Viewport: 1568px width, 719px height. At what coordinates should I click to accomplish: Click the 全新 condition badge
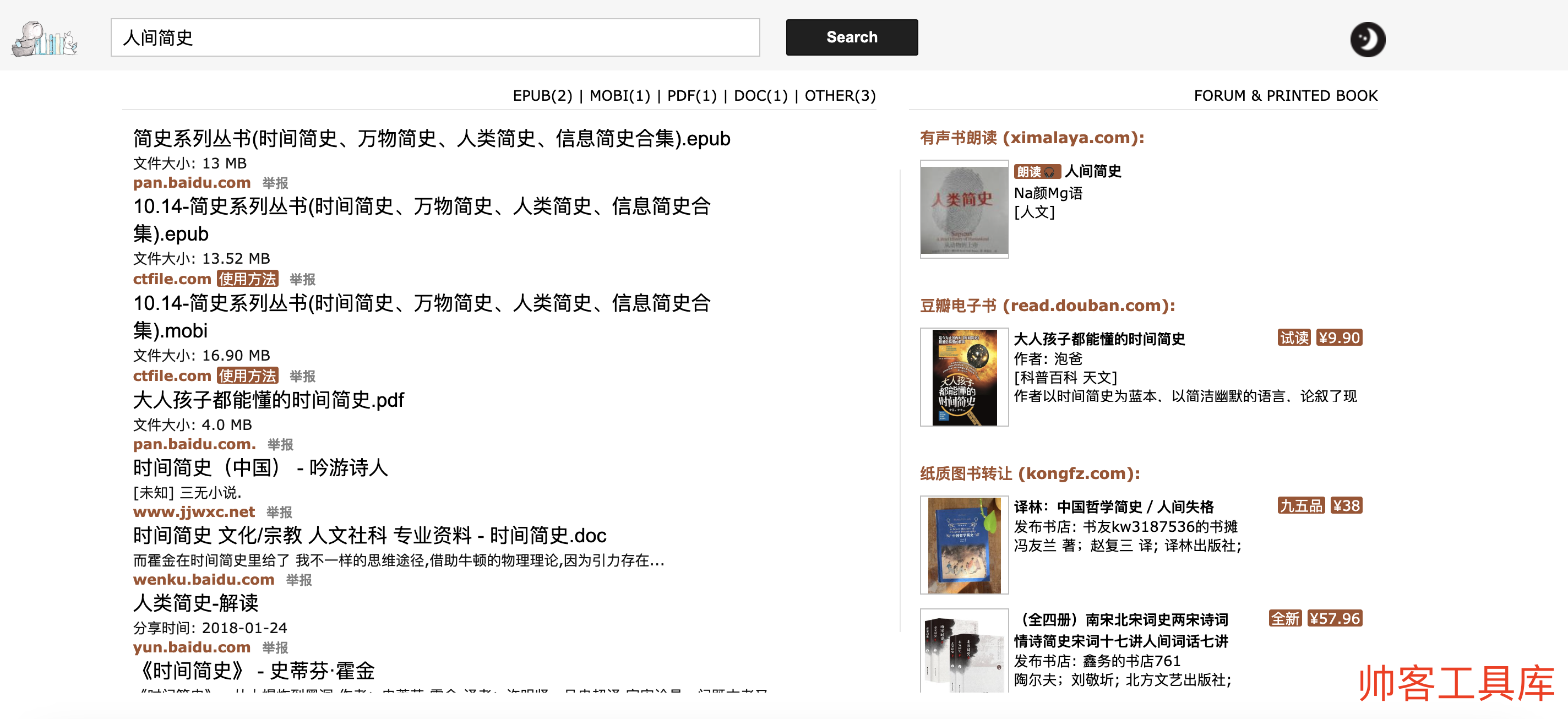(x=1284, y=619)
